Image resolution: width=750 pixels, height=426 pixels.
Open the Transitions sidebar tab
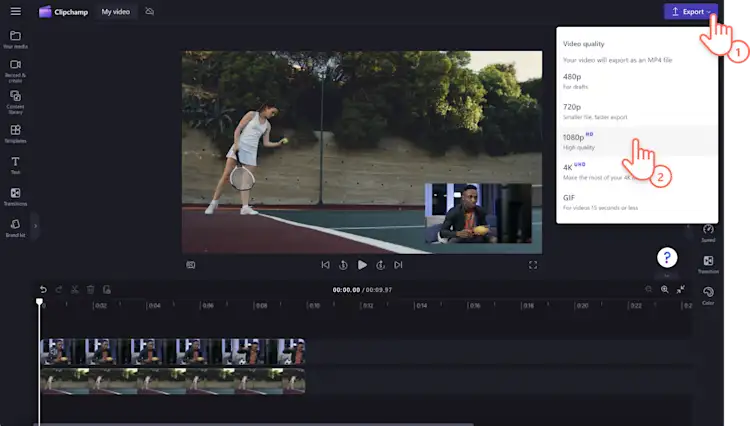(15, 197)
